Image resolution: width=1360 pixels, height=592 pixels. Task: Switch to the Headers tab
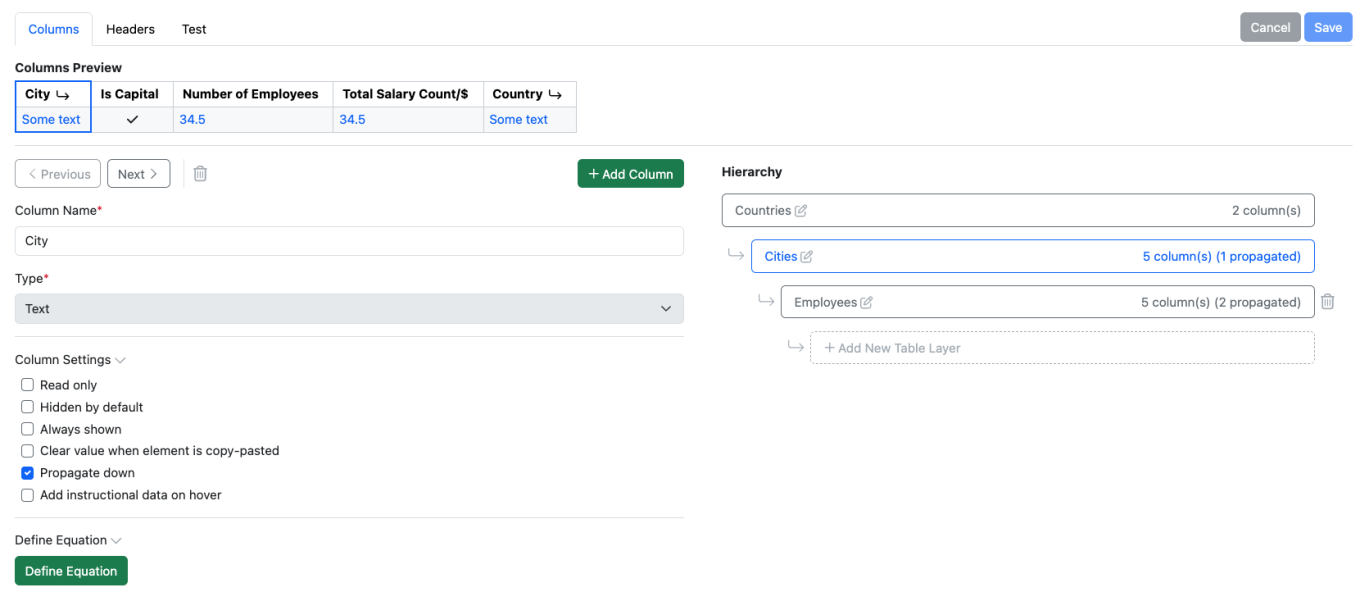130,29
